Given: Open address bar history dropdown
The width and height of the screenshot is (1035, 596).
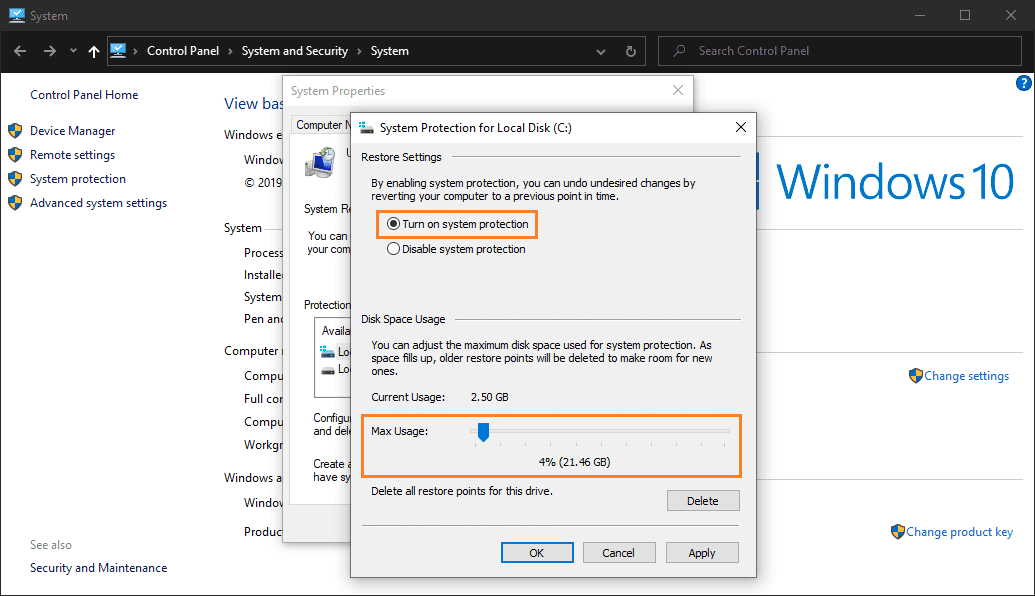Looking at the screenshot, I should click(x=601, y=51).
